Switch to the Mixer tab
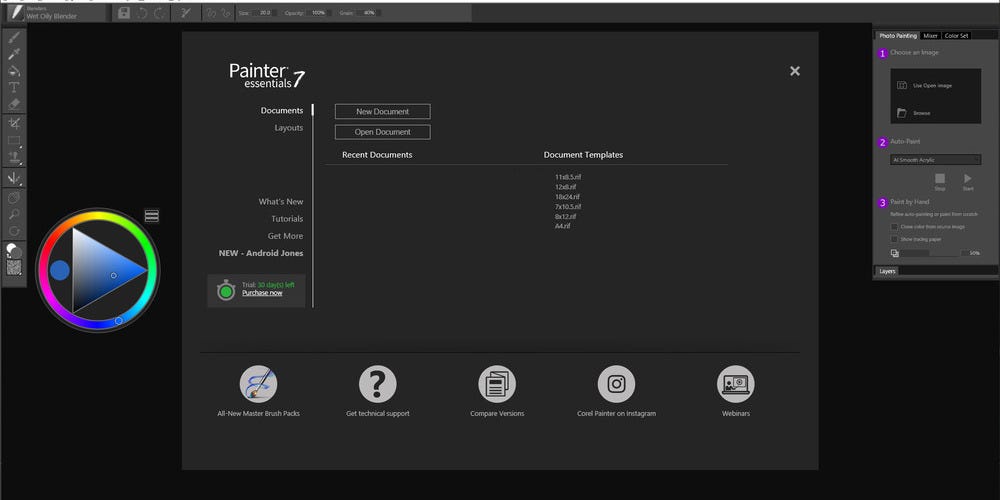The image size is (1000, 500). point(930,36)
